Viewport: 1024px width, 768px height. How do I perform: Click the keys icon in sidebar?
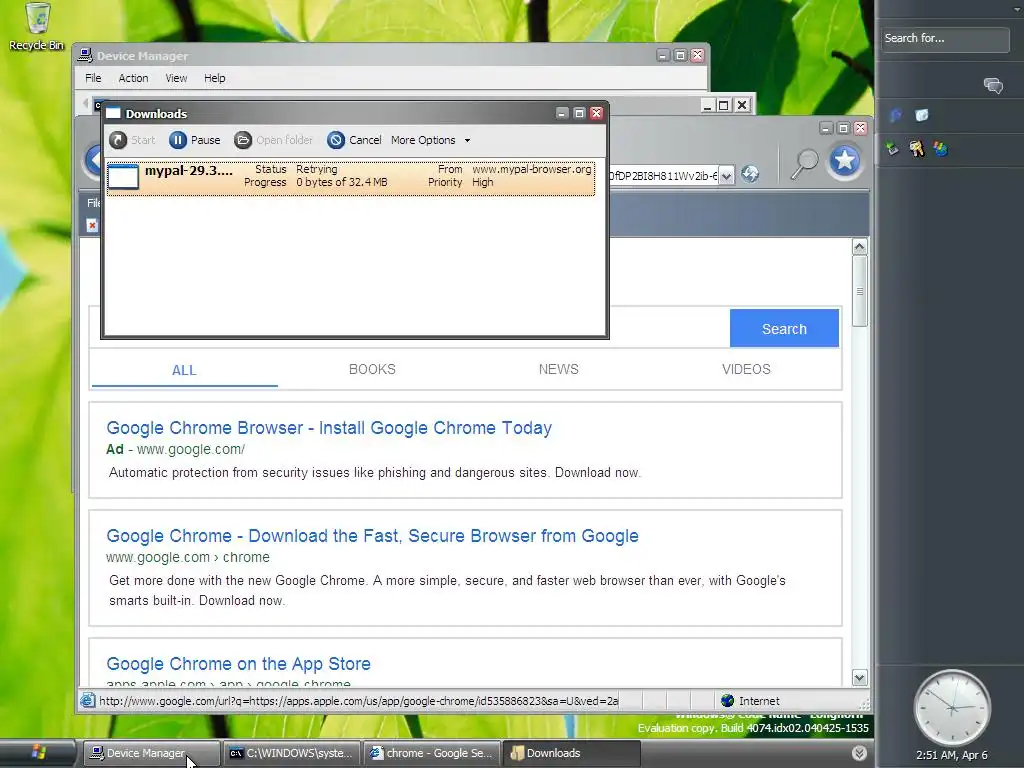point(917,149)
